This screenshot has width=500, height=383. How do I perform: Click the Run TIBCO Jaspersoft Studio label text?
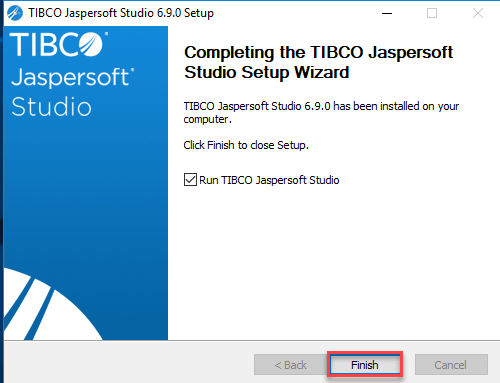(269, 180)
